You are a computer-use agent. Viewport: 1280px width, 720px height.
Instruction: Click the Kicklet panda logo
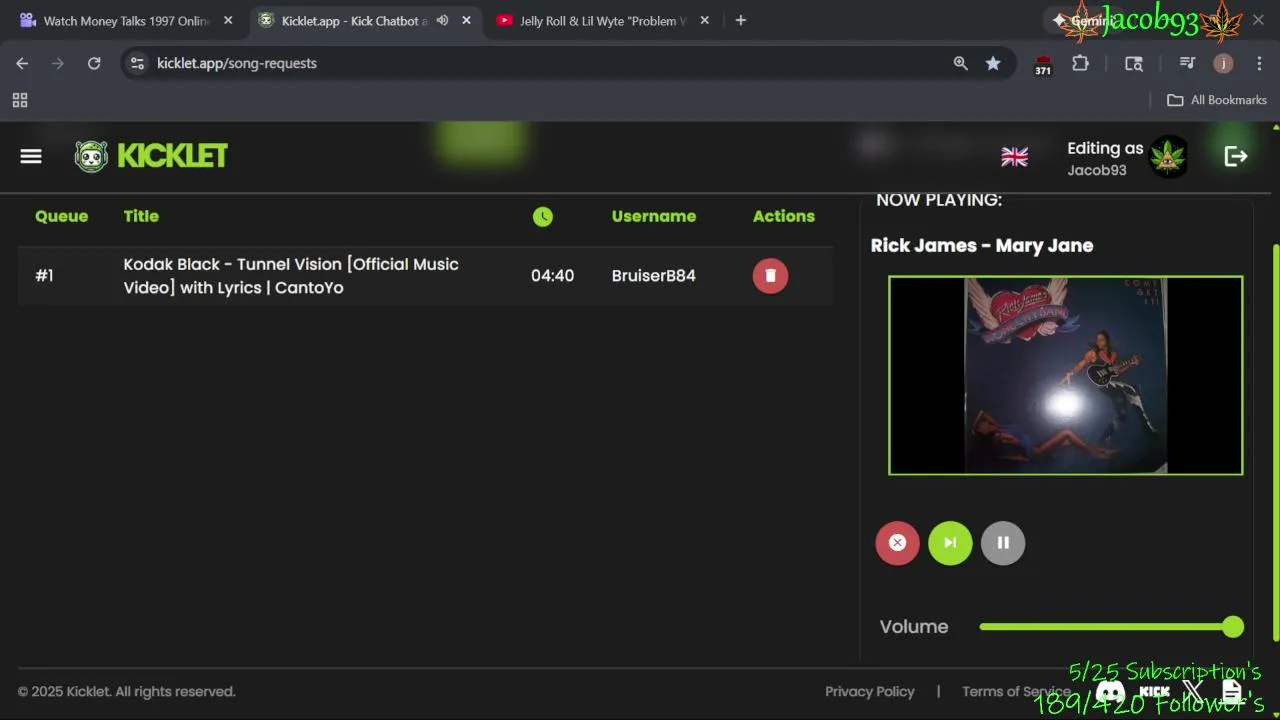click(x=91, y=156)
